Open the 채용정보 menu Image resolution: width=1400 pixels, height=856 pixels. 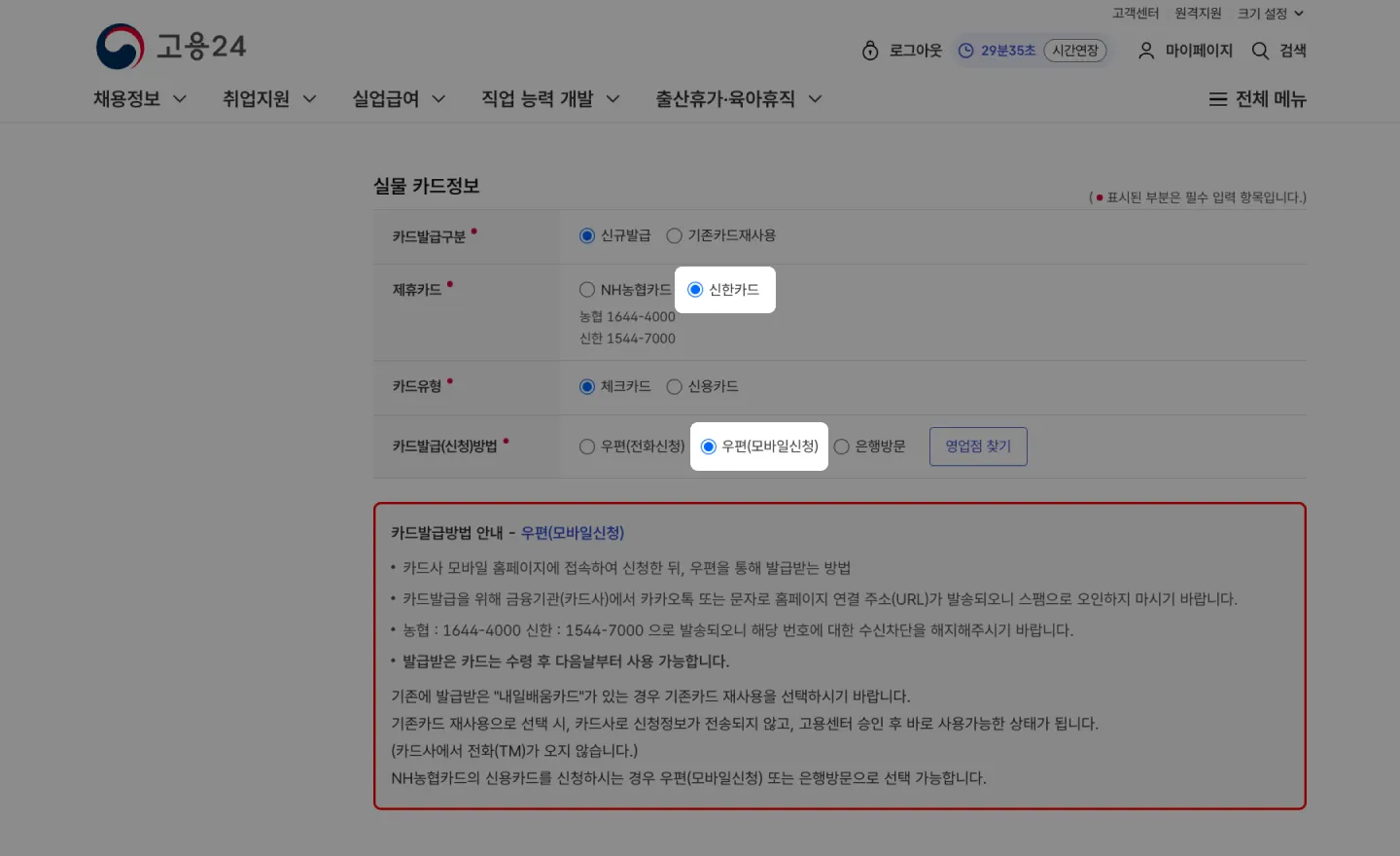click(126, 99)
